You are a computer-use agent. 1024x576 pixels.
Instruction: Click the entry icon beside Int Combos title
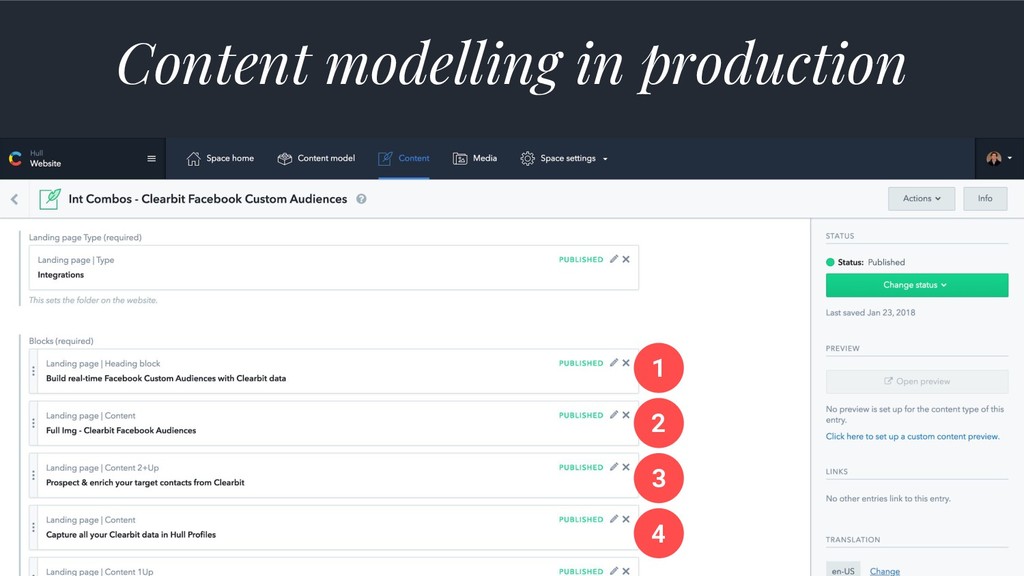pyautogui.click(x=50, y=199)
